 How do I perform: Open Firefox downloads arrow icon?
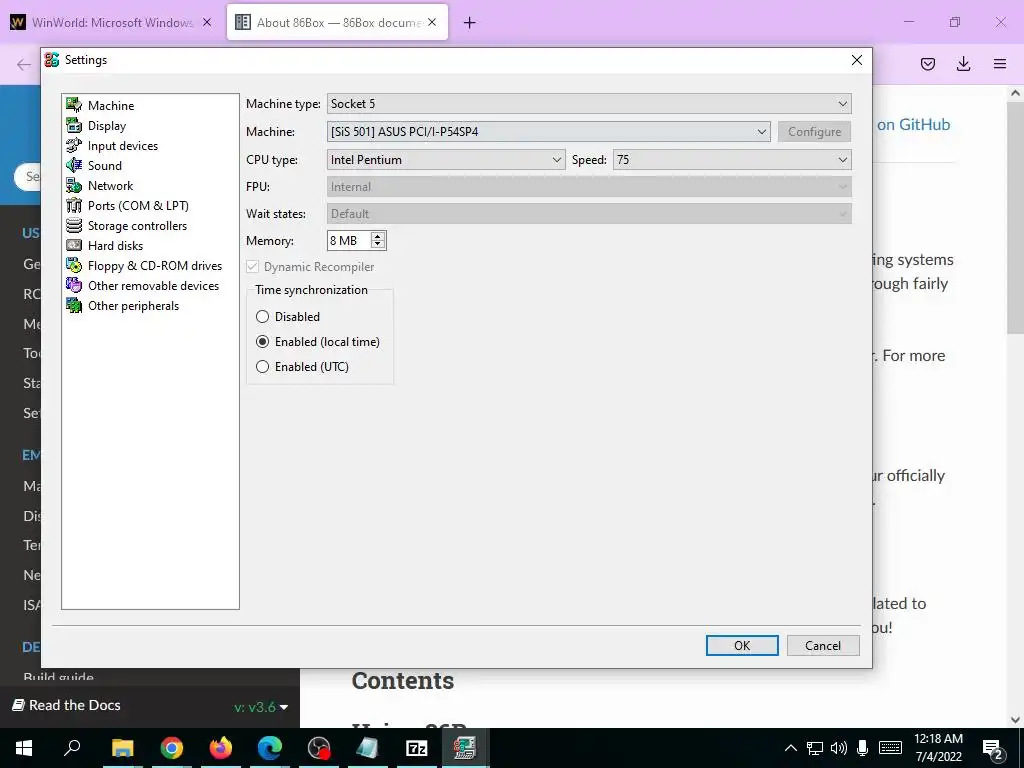click(x=963, y=64)
